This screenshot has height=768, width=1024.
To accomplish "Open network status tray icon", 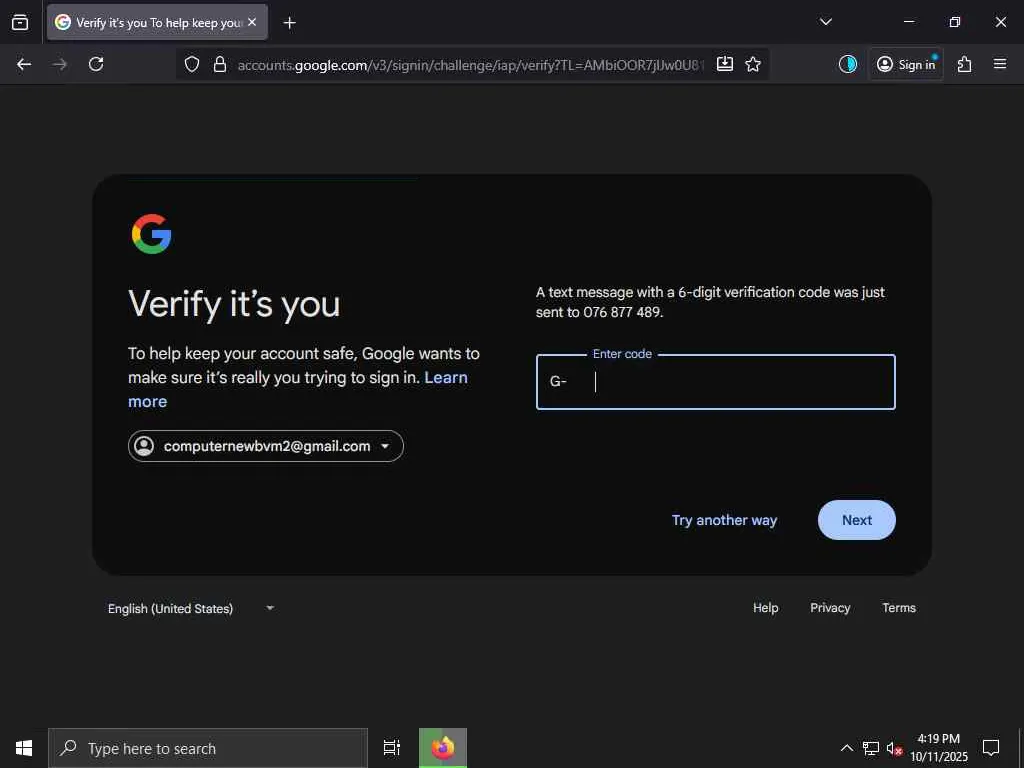I will pos(871,748).
